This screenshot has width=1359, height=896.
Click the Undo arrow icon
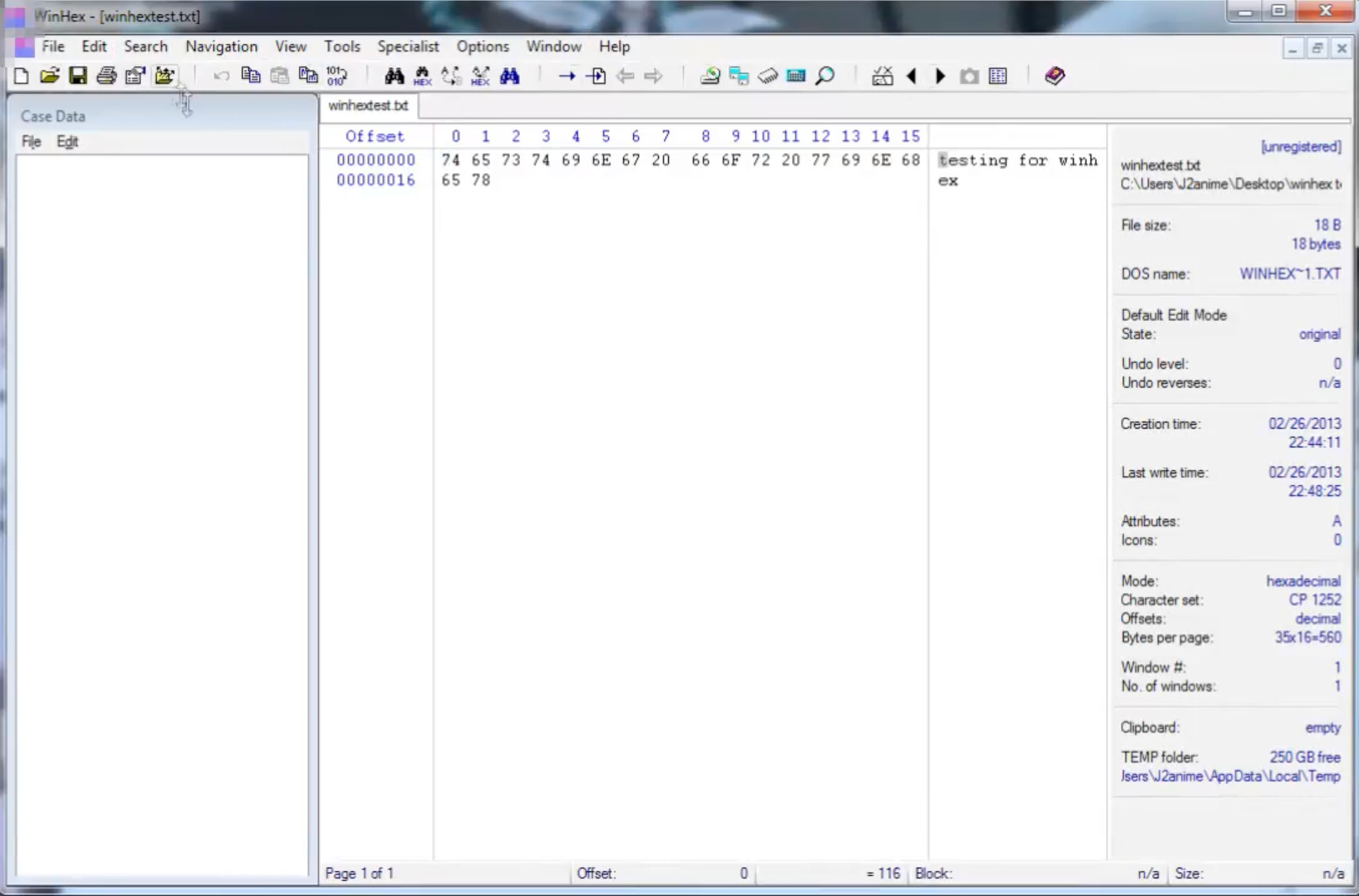click(221, 76)
